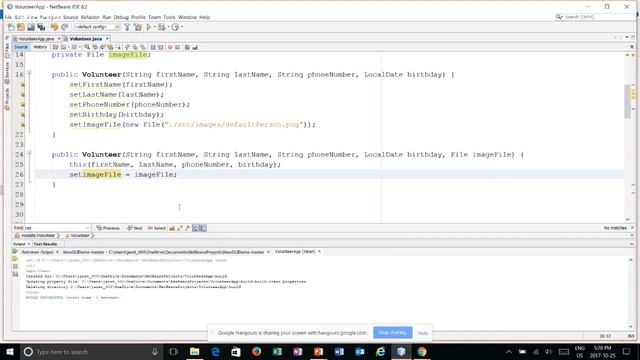
Task: Open Excel from the taskbar
Action: coord(277,351)
